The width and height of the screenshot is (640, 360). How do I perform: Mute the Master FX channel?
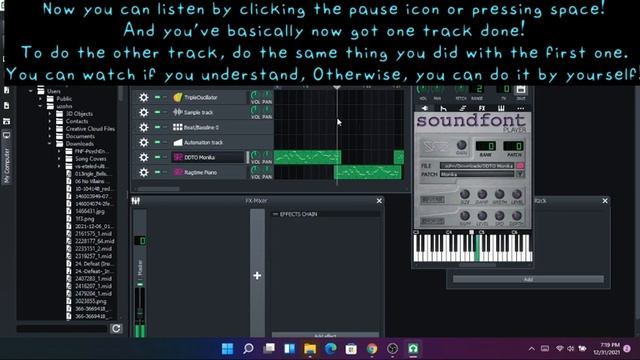tap(140, 284)
